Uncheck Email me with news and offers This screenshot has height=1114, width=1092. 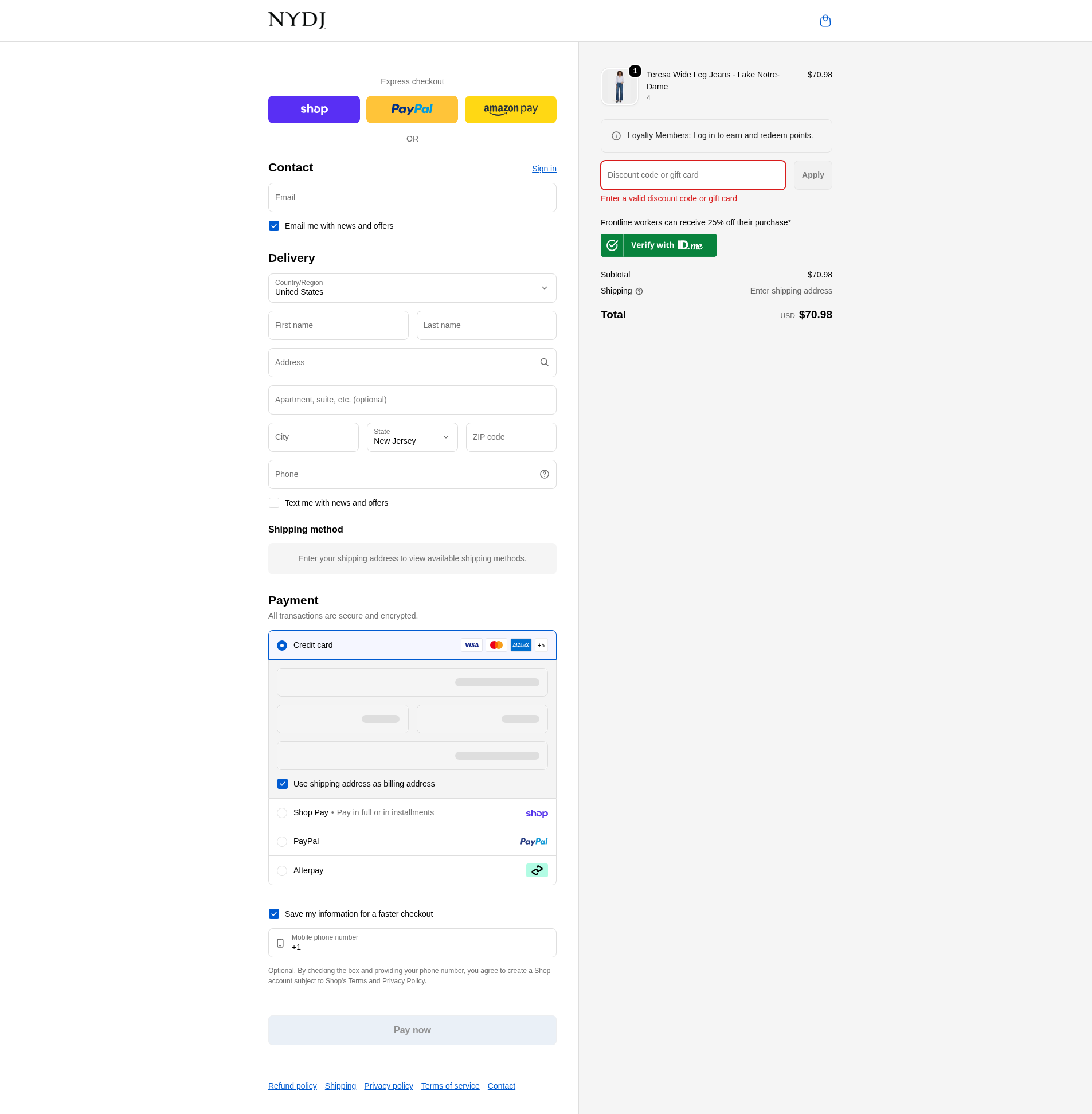(274, 226)
